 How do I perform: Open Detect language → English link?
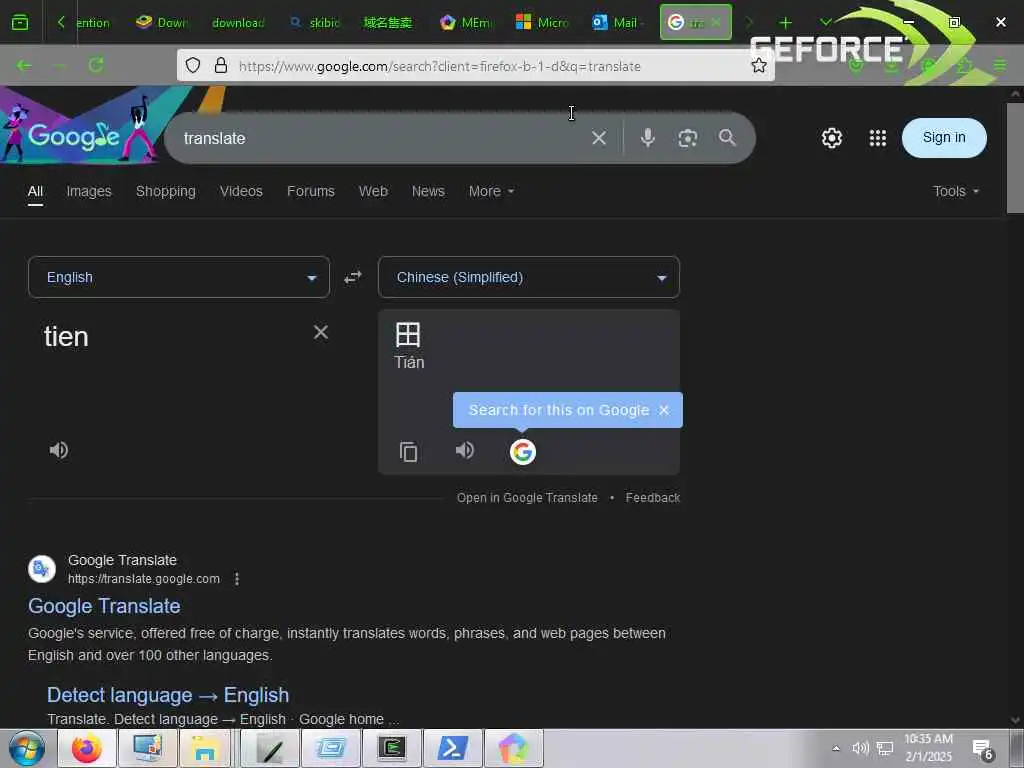tap(168, 695)
